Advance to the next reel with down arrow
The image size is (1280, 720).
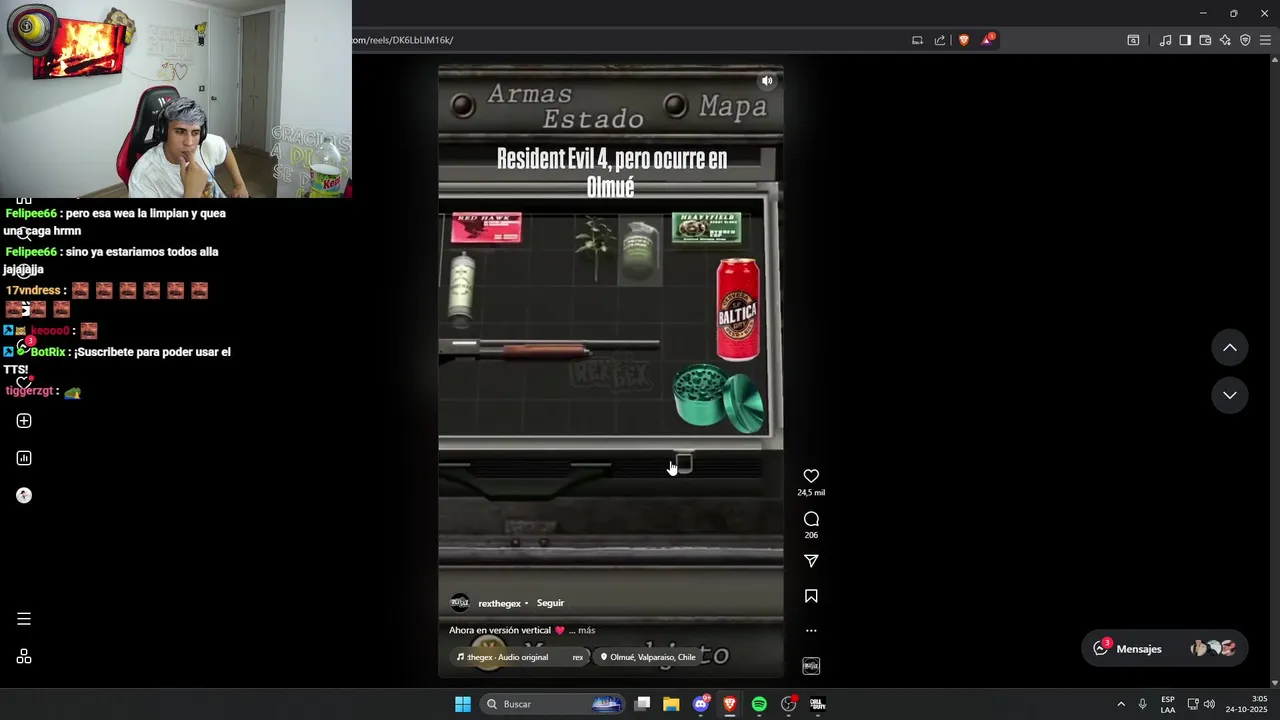click(x=1230, y=395)
